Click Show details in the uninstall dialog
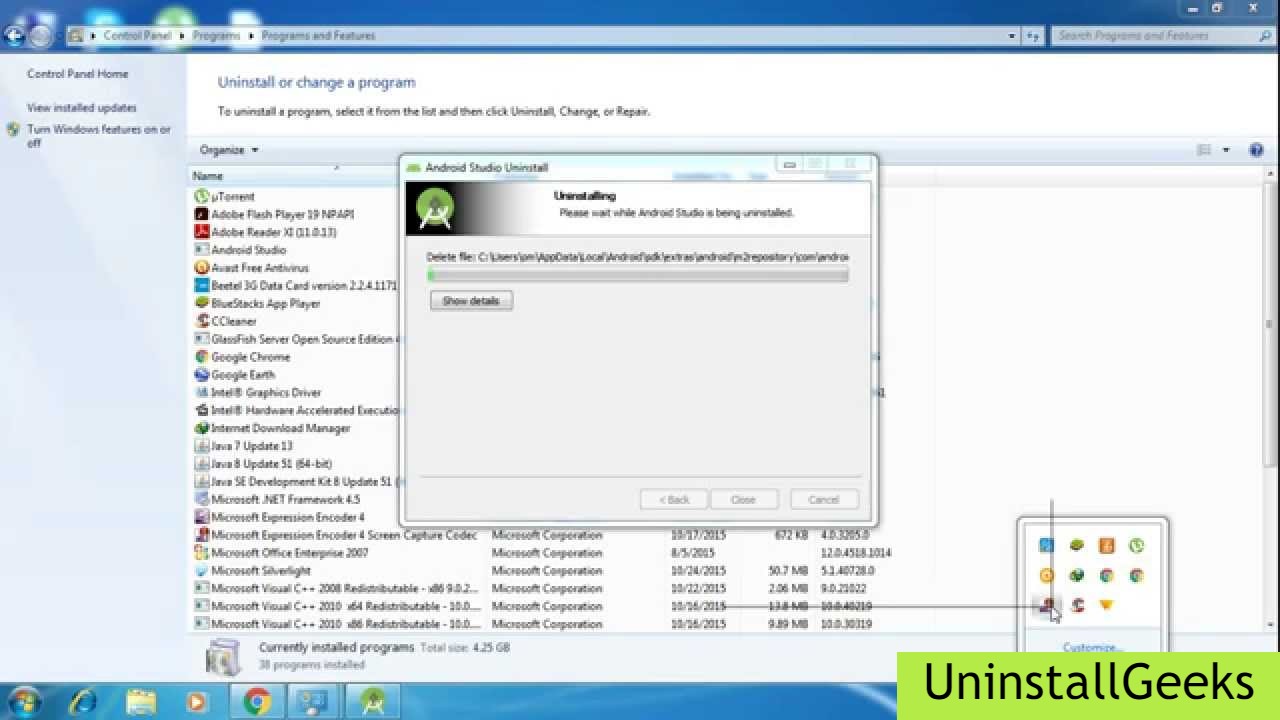The height and width of the screenshot is (720, 1280). pos(471,301)
